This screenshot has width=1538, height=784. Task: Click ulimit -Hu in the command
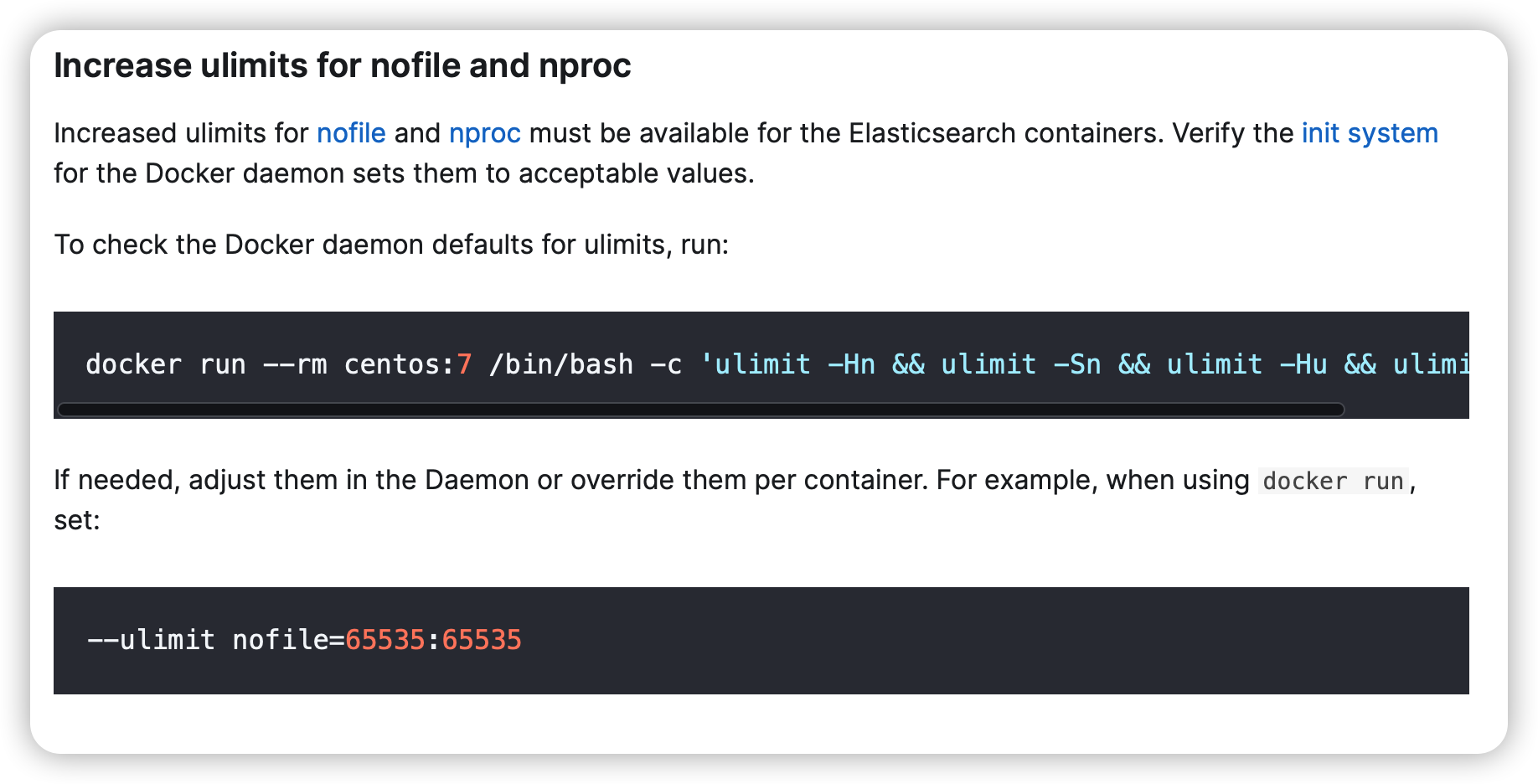[1246, 364]
